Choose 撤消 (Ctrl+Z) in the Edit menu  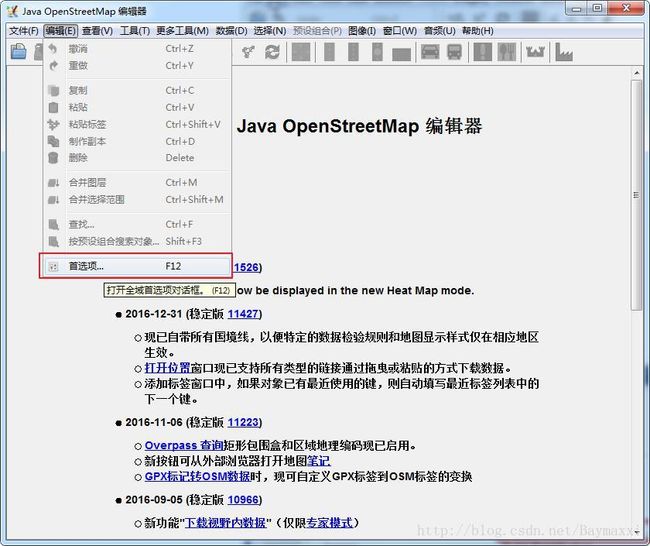pyautogui.click(x=137, y=49)
